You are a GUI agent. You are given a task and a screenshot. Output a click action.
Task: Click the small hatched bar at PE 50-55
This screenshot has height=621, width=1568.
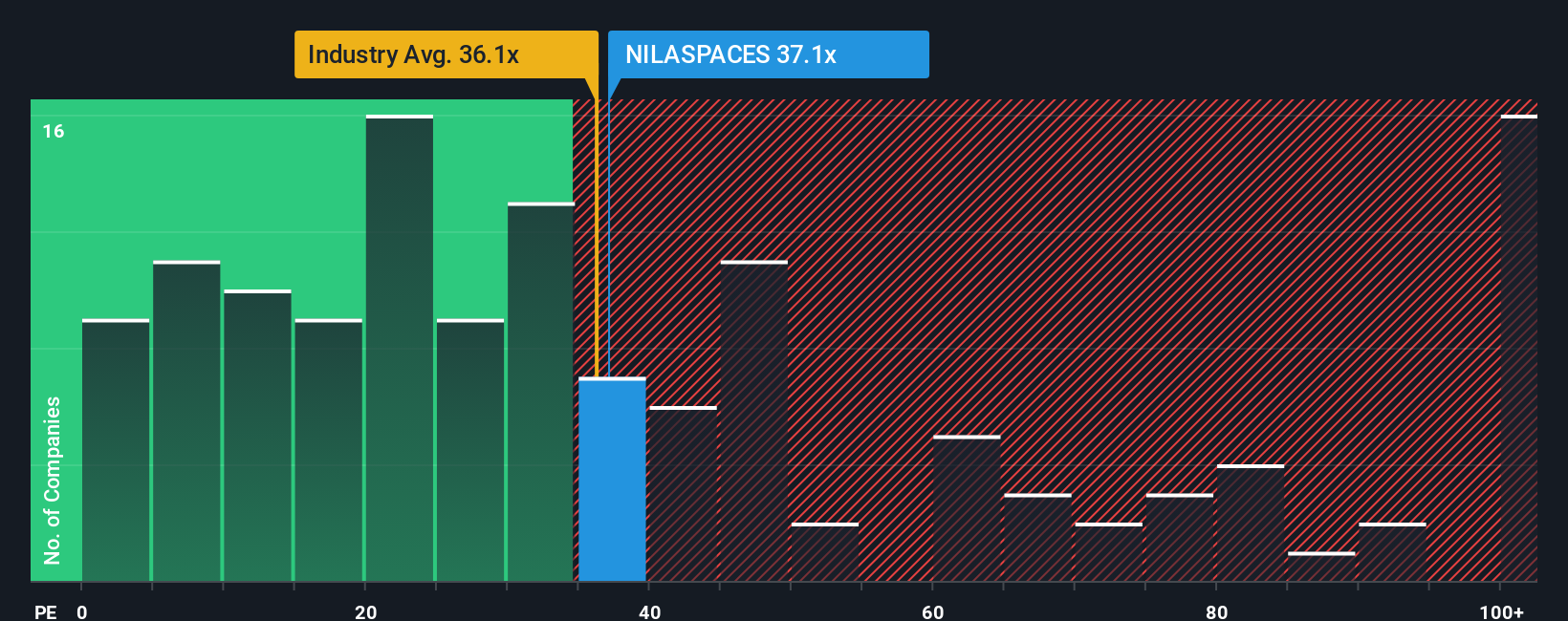825,552
